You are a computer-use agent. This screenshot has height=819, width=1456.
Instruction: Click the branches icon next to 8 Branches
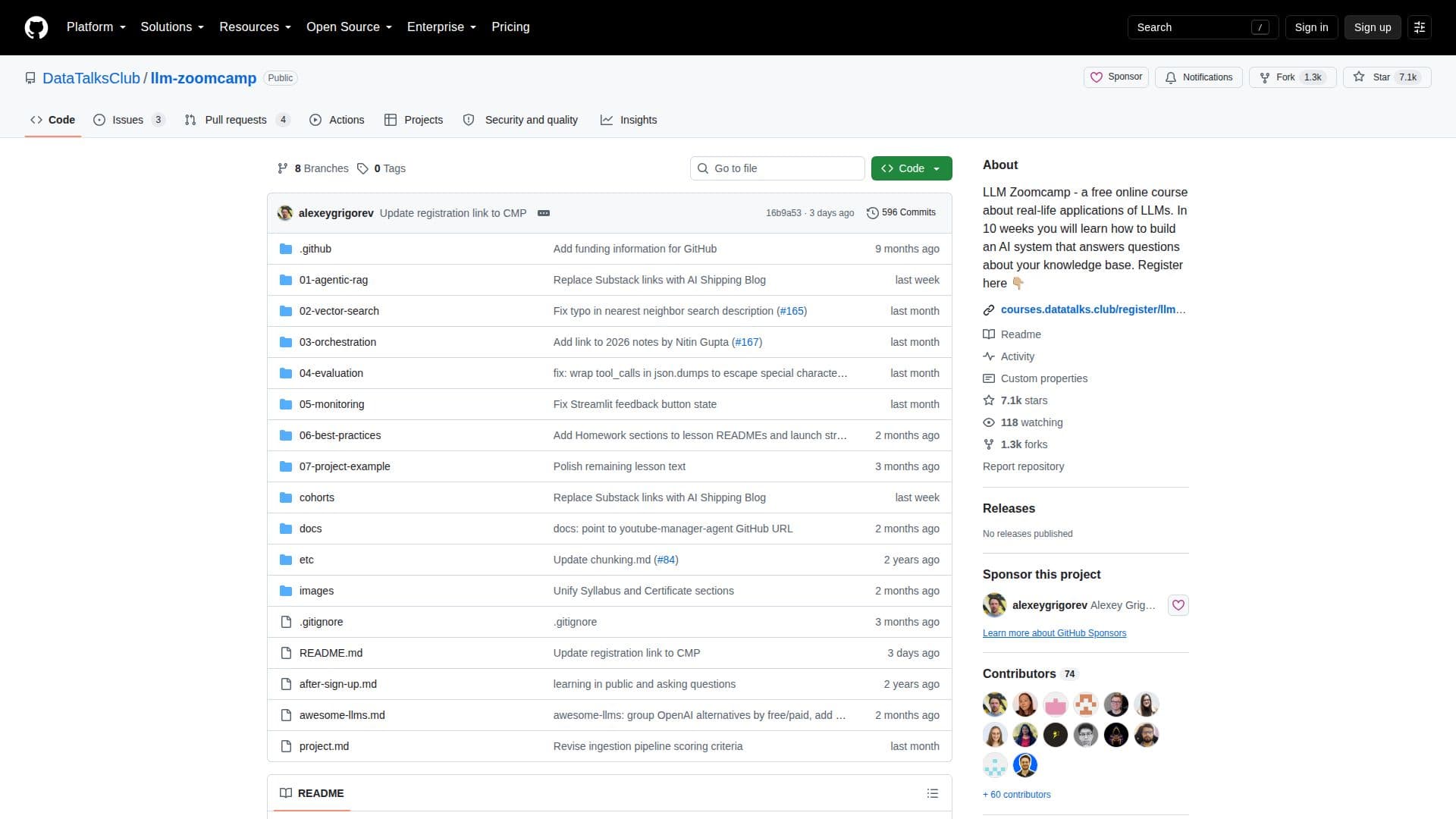coord(283,168)
